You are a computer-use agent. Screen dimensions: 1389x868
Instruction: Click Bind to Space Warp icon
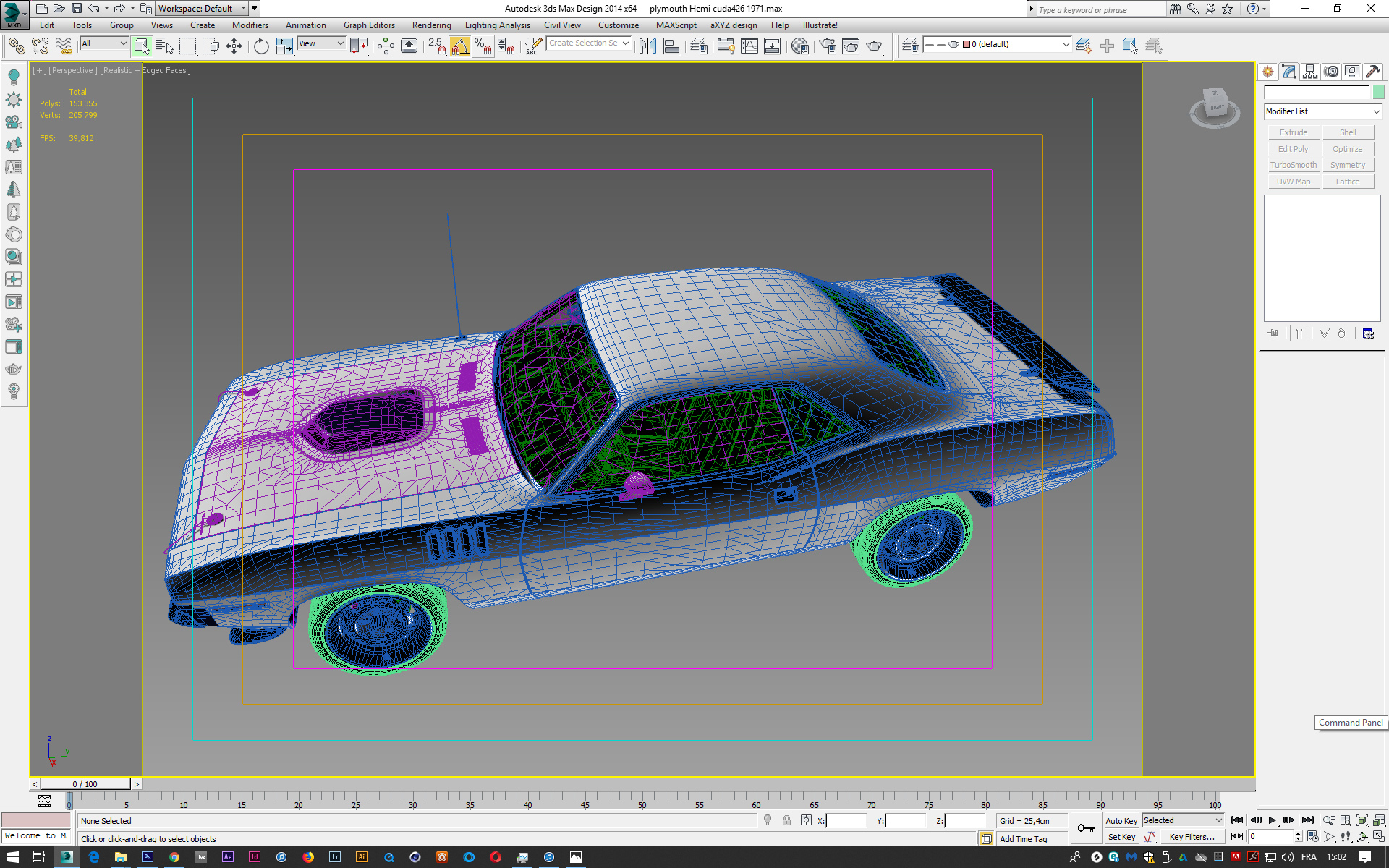click(64, 46)
